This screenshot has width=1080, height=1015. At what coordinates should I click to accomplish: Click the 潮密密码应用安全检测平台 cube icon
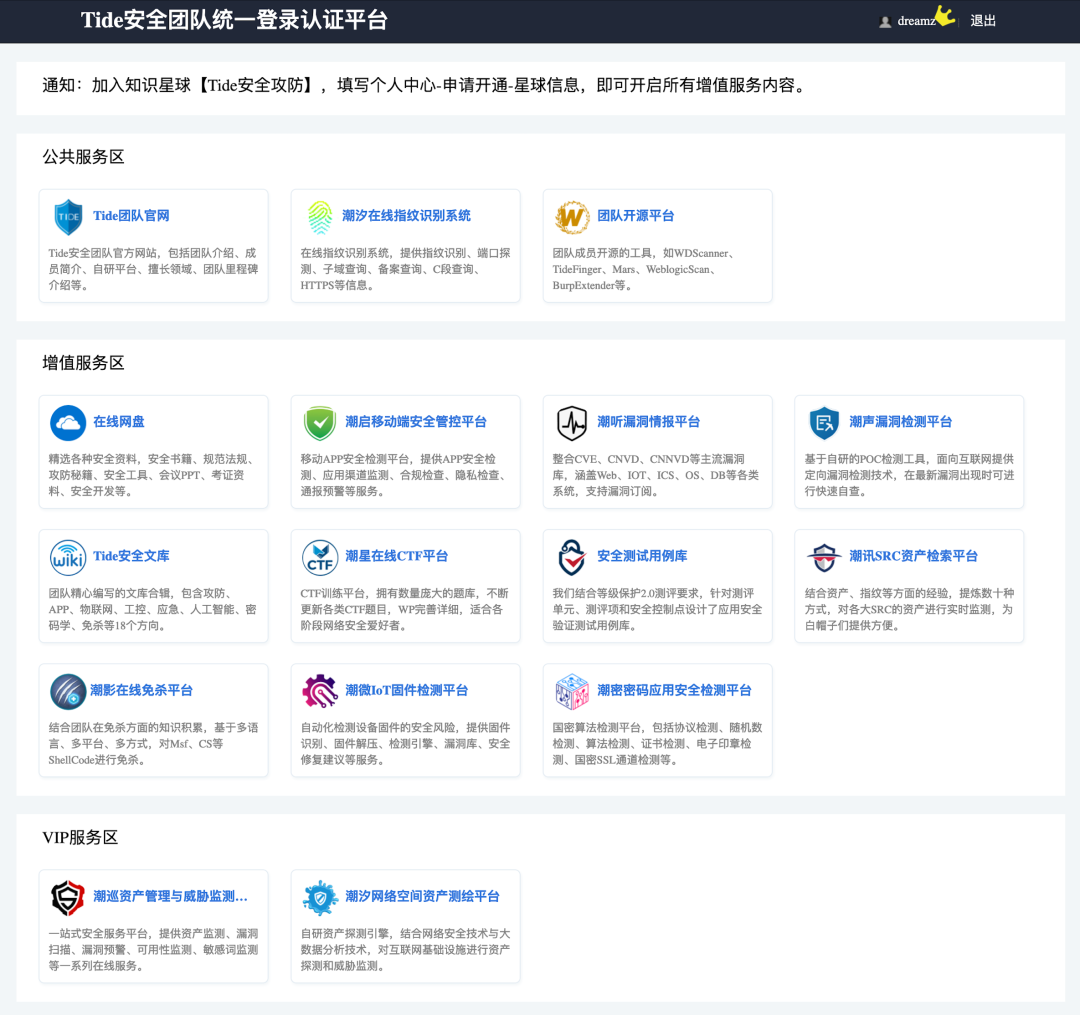point(572,692)
